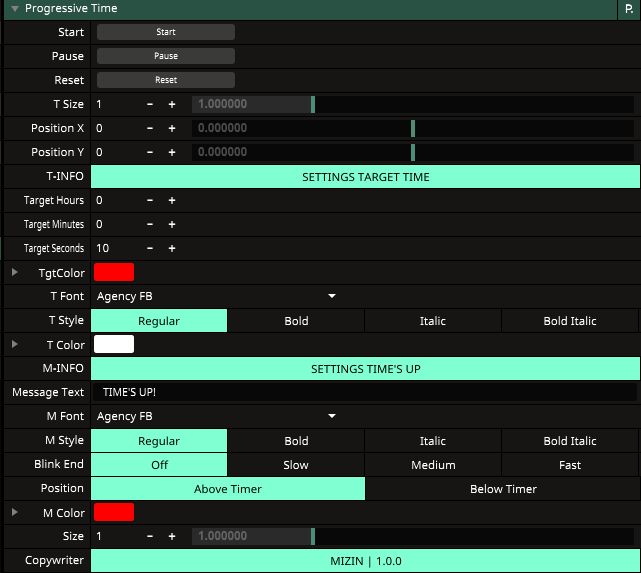641x573 pixels.
Task: Click the Position Y slider
Action: [x=413, y=152]
